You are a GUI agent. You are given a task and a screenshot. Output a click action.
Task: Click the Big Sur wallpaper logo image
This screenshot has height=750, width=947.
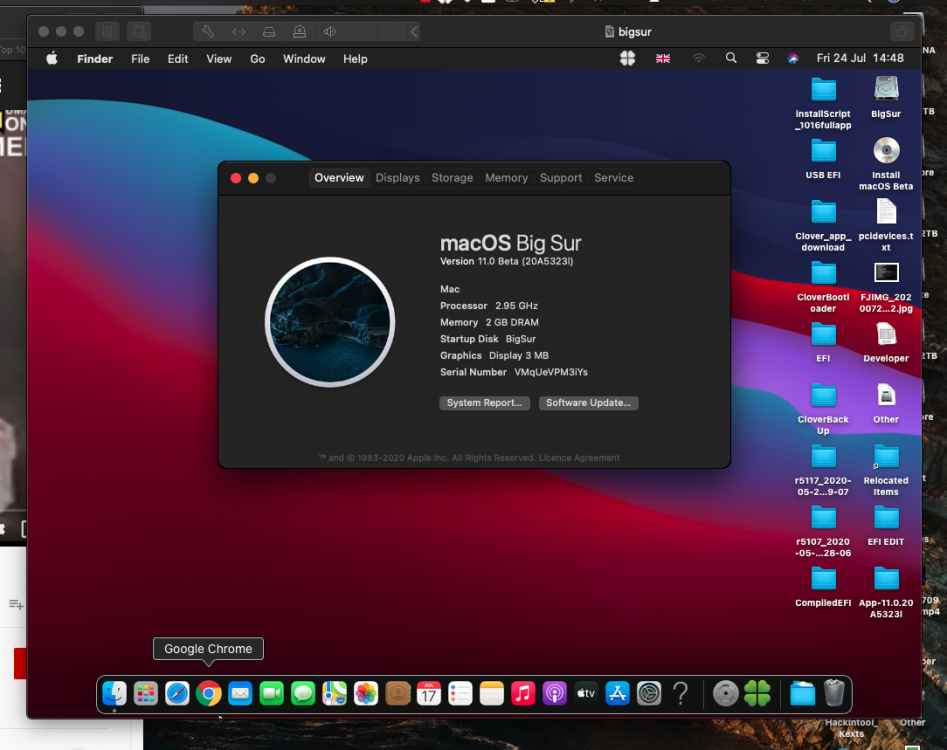(x=330, y=322)
